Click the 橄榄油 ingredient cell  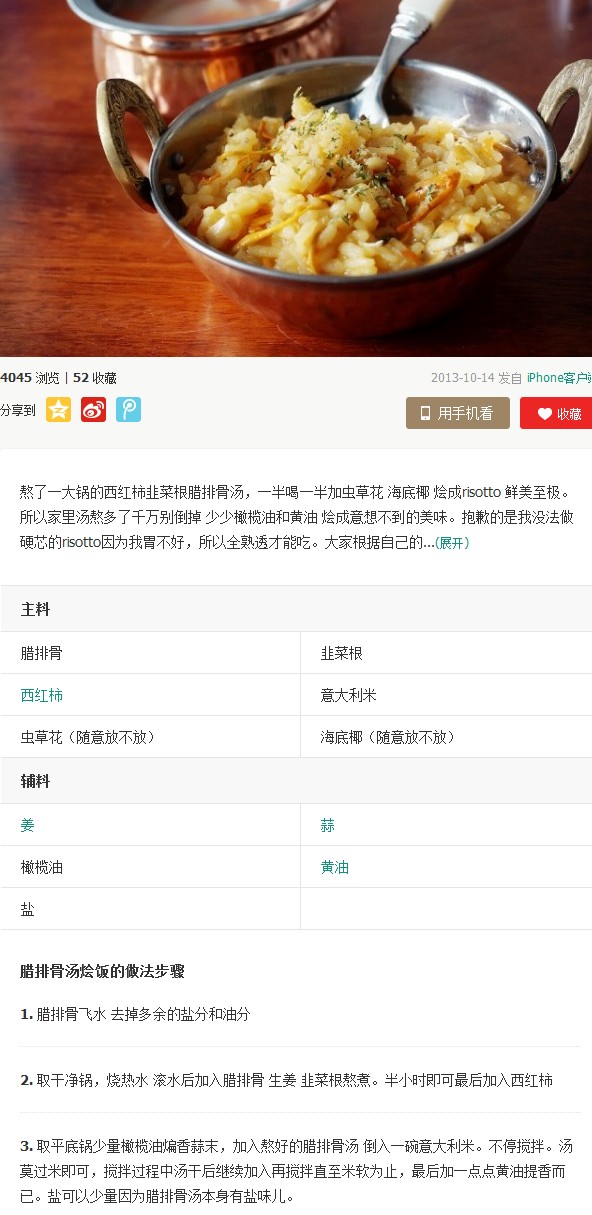point(150,867)
